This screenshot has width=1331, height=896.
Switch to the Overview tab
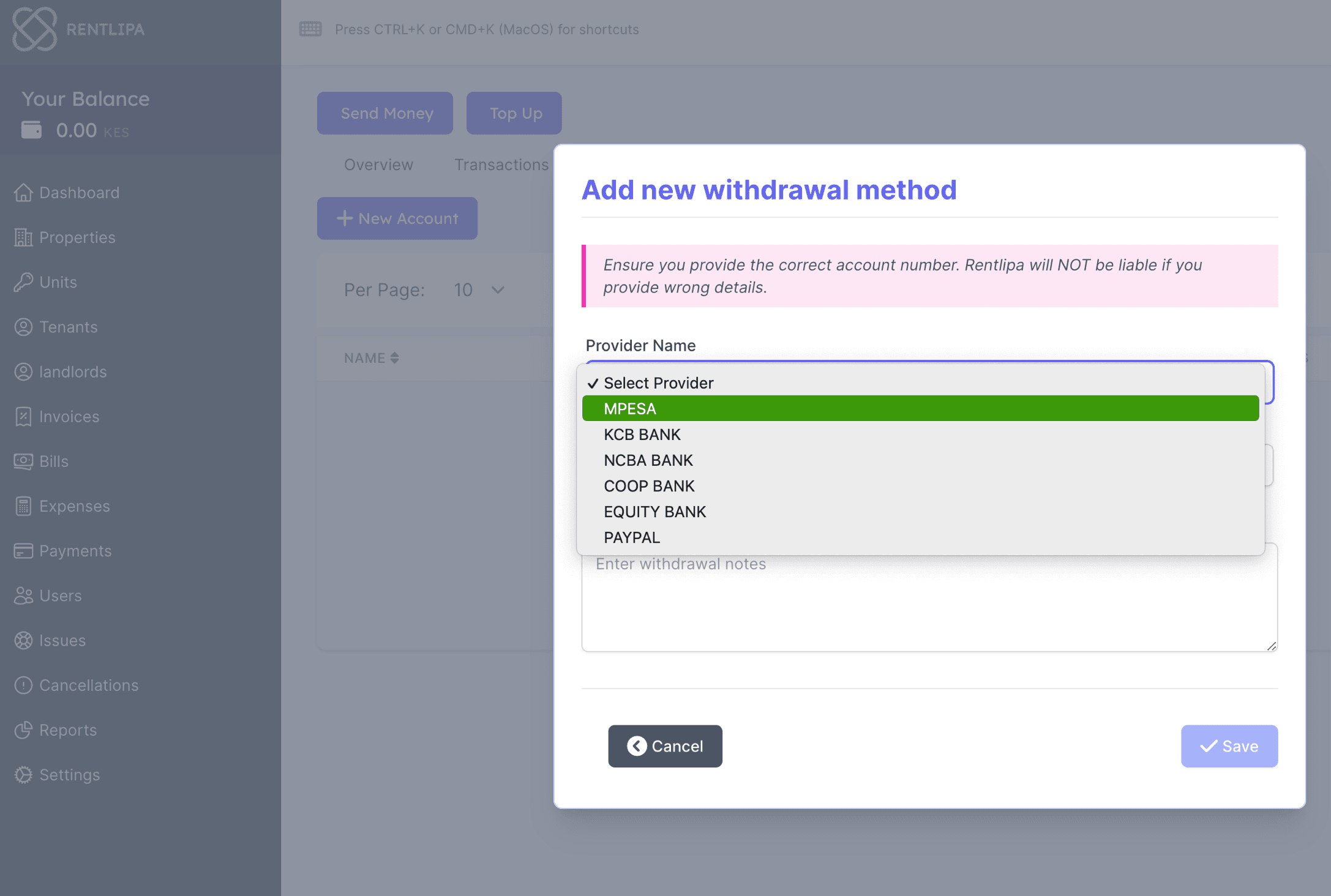pyautogui.click(x=378, y=165)
